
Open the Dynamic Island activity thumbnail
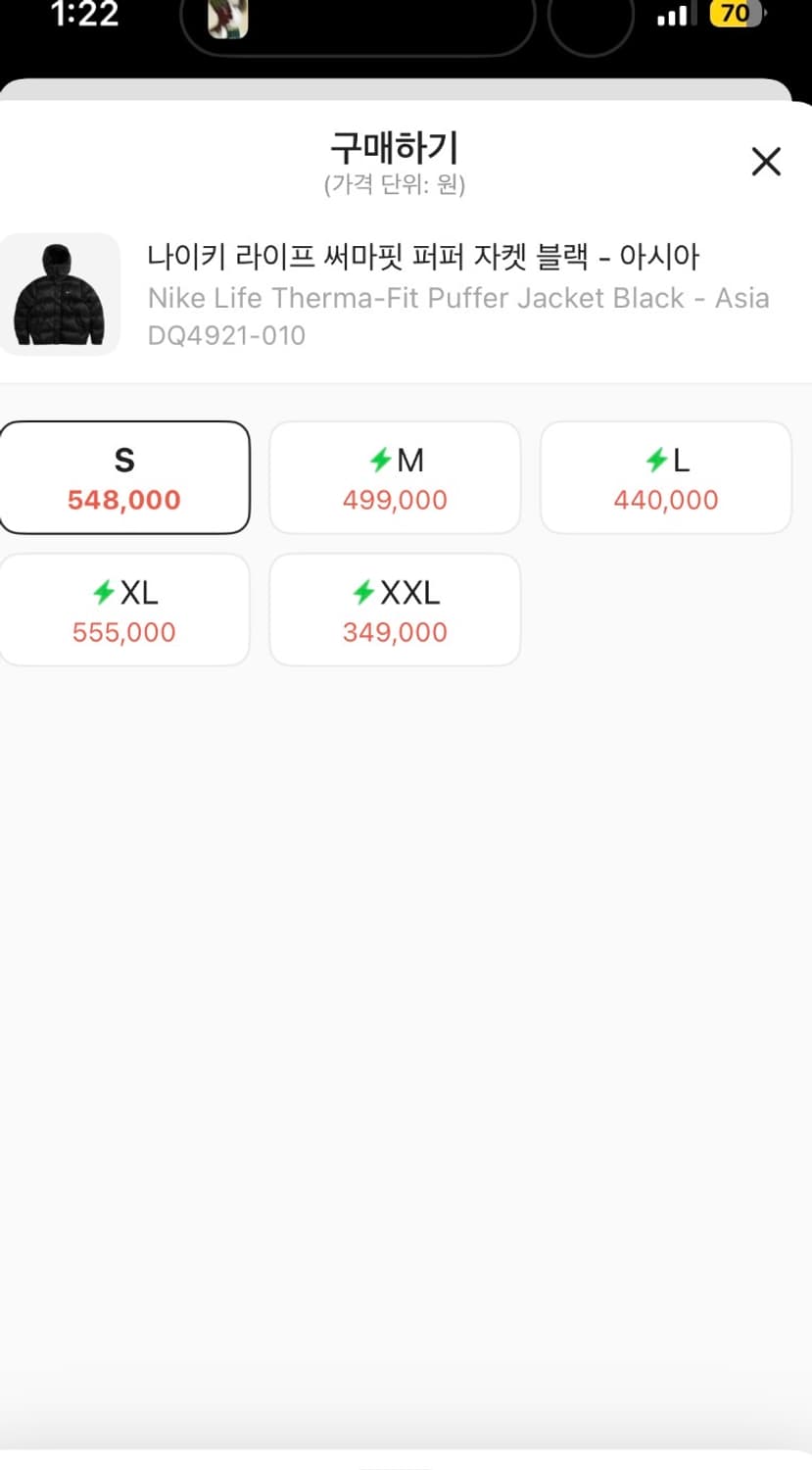(228, 18)
